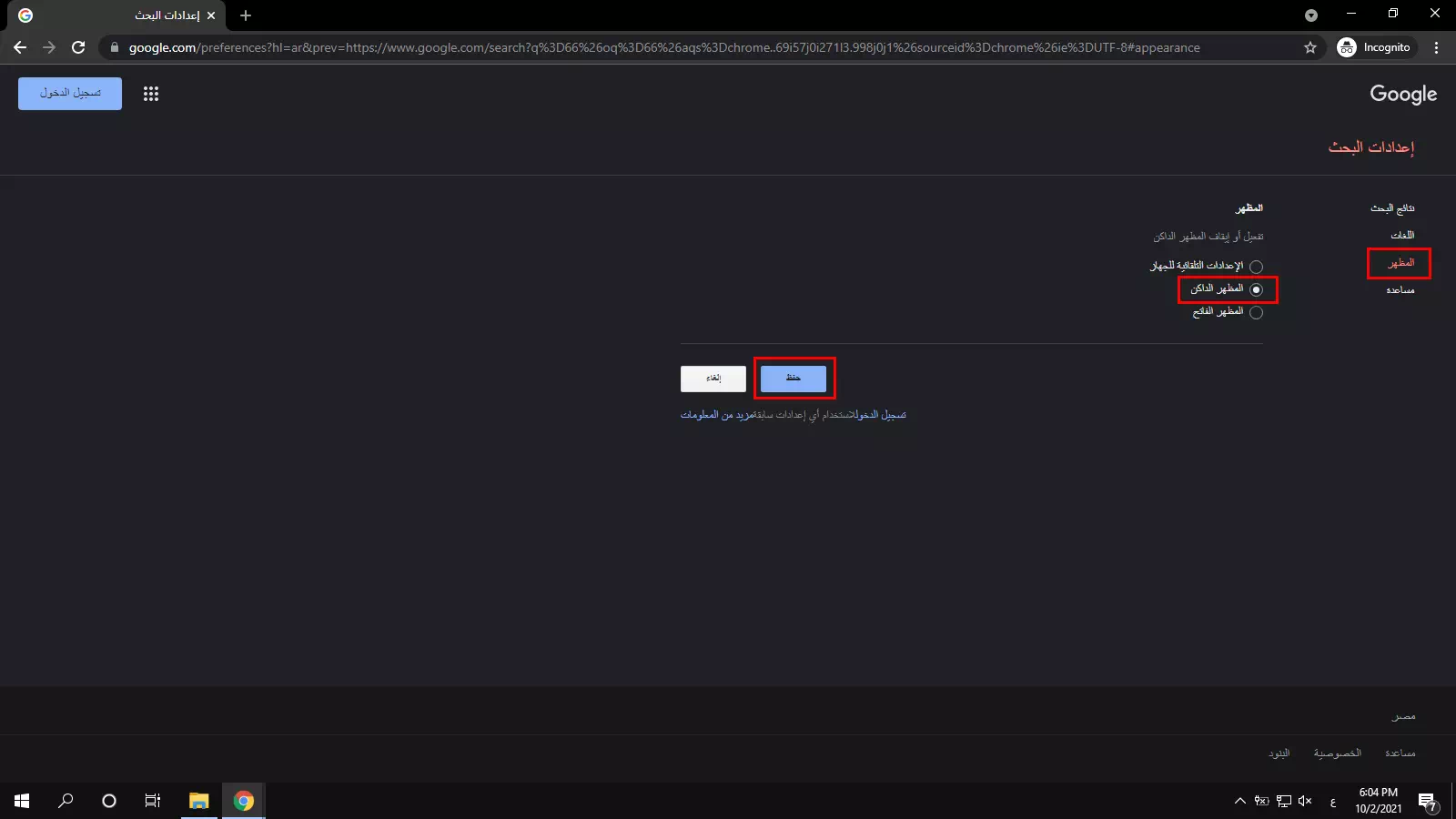Click the browser back arrow
Image resolution: width=1456 pixels, height=819 pixels.
point(20,47)
